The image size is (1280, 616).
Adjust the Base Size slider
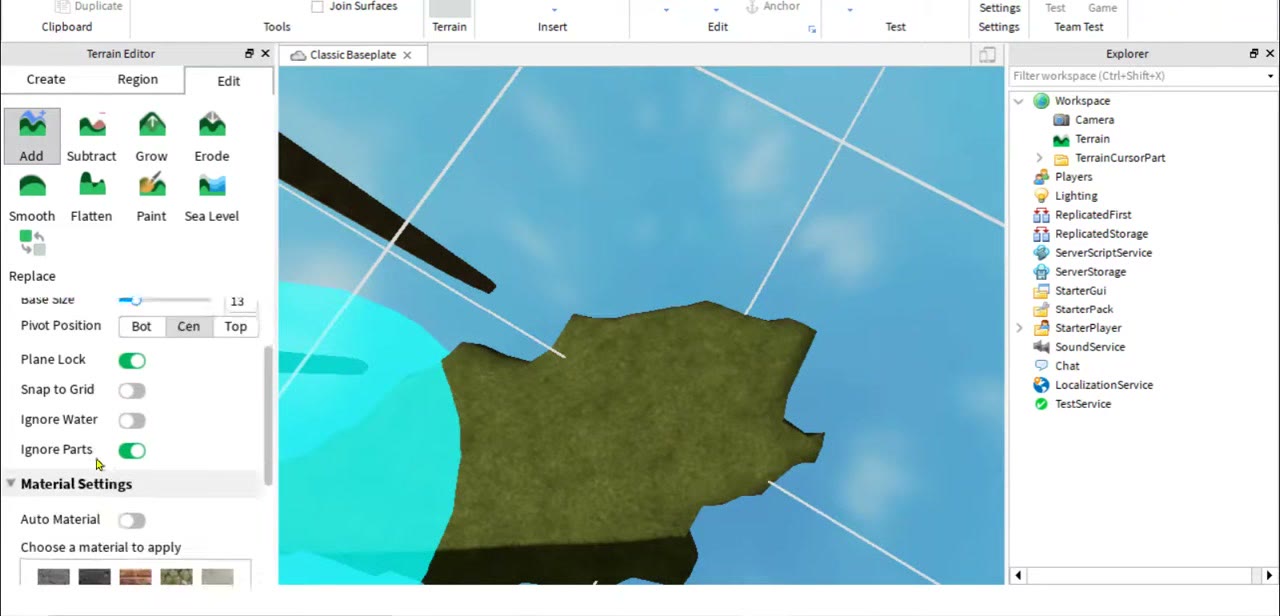point(165,300)
